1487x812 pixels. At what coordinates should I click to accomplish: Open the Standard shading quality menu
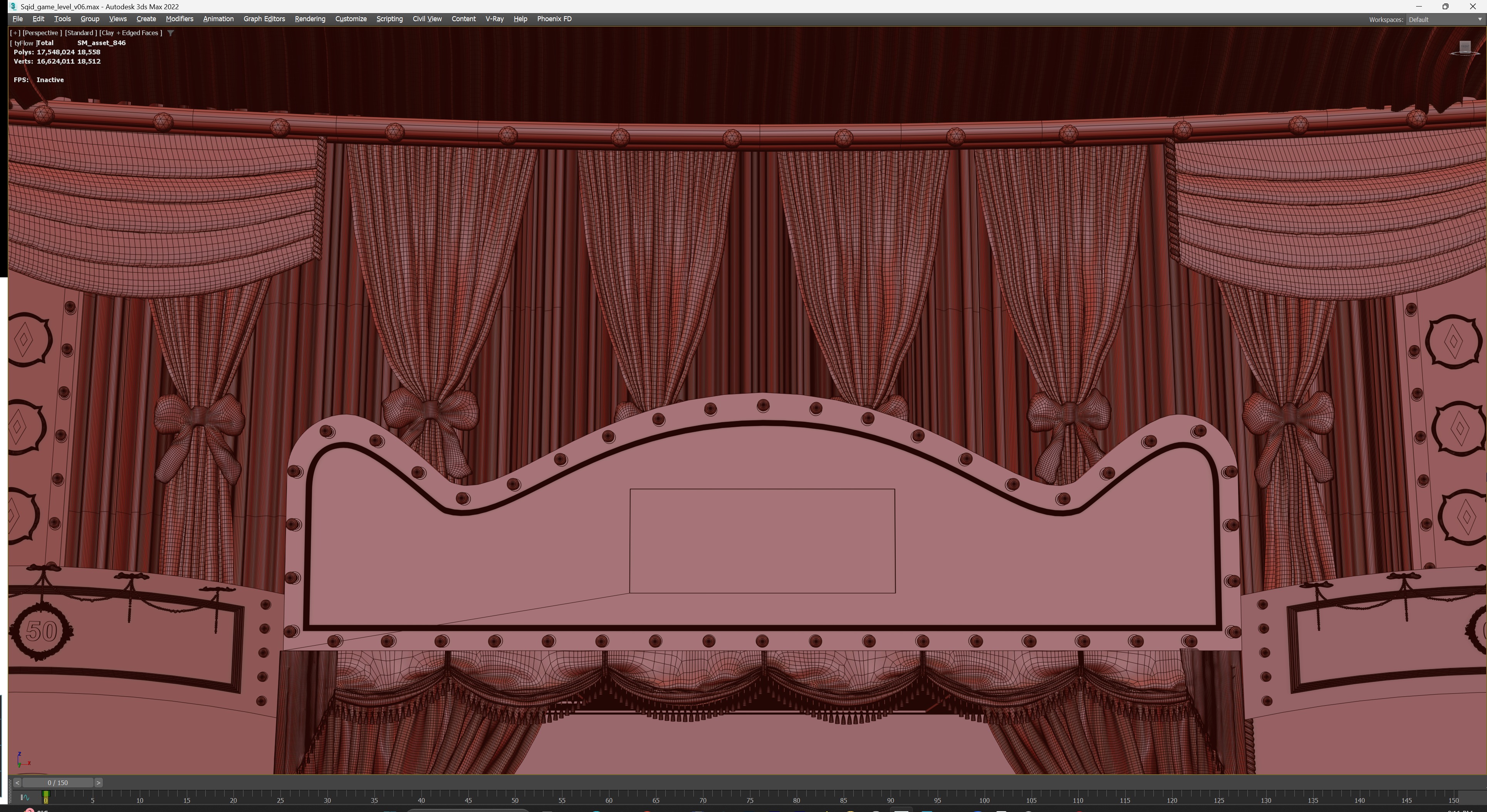(80, 33)
